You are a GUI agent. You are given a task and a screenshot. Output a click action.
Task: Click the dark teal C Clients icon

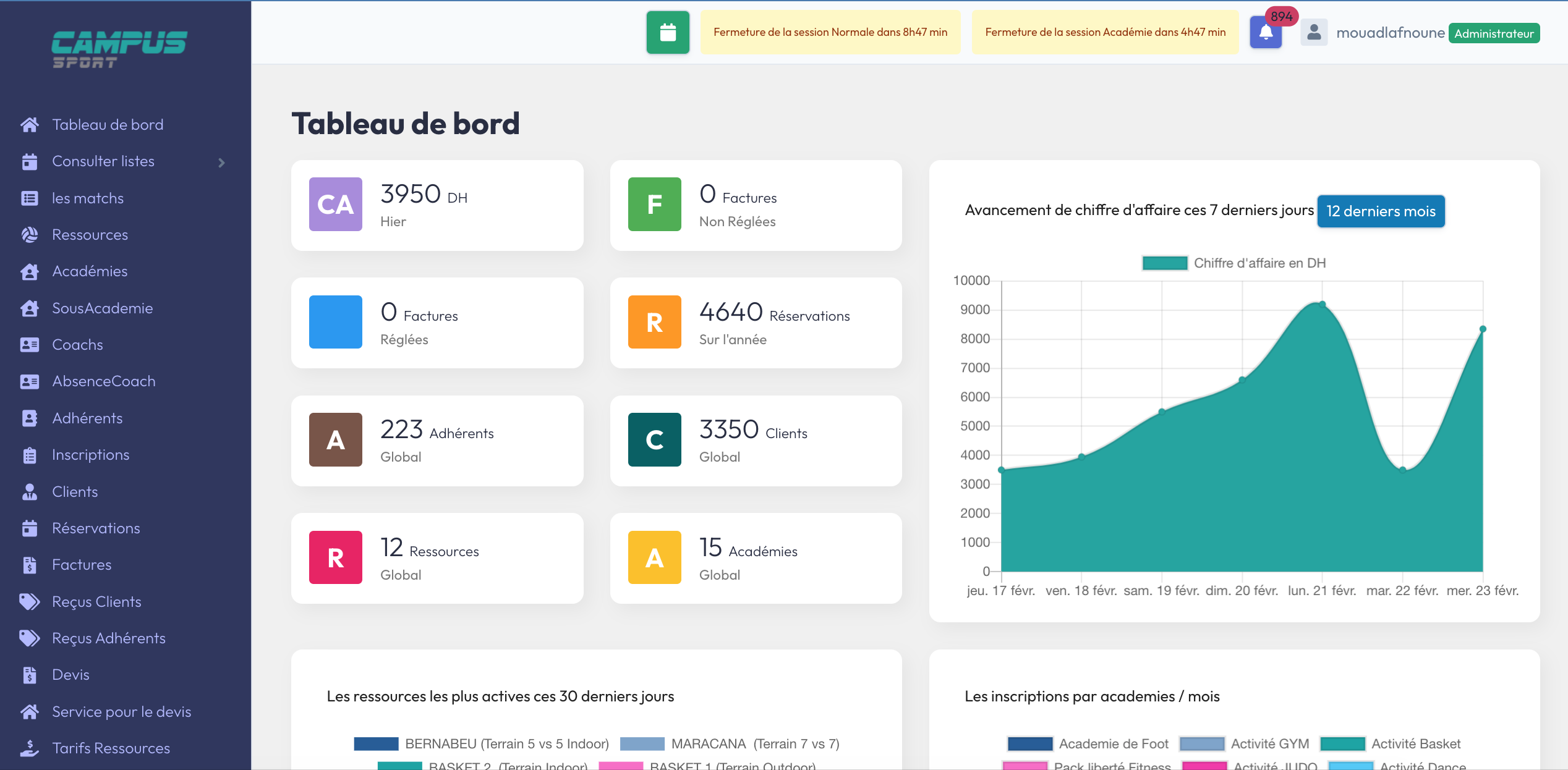(x=654, y=439)
